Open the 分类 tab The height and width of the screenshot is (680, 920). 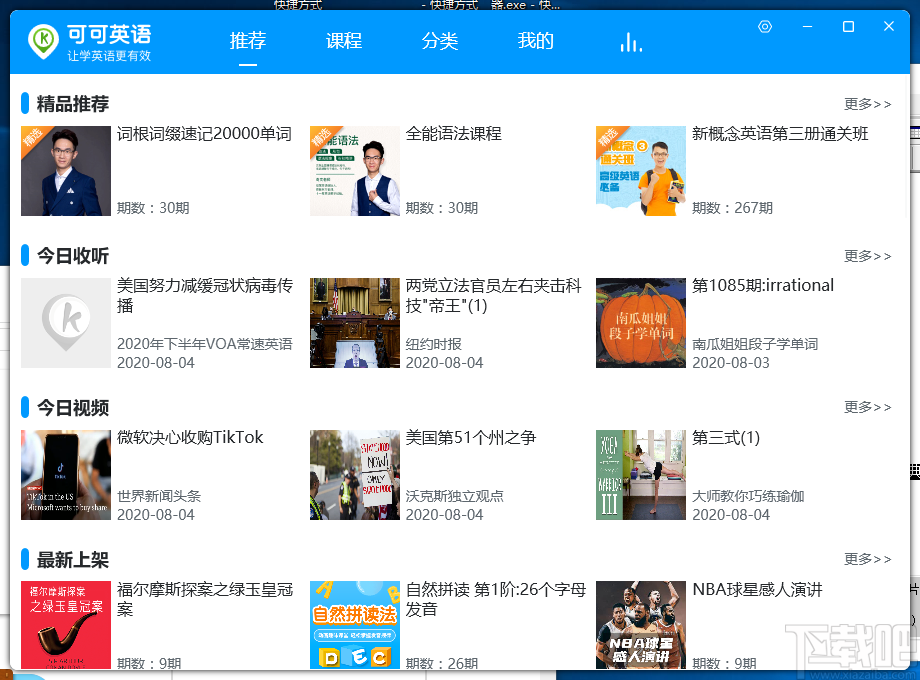pyautogui.click(x=439, y=42)
